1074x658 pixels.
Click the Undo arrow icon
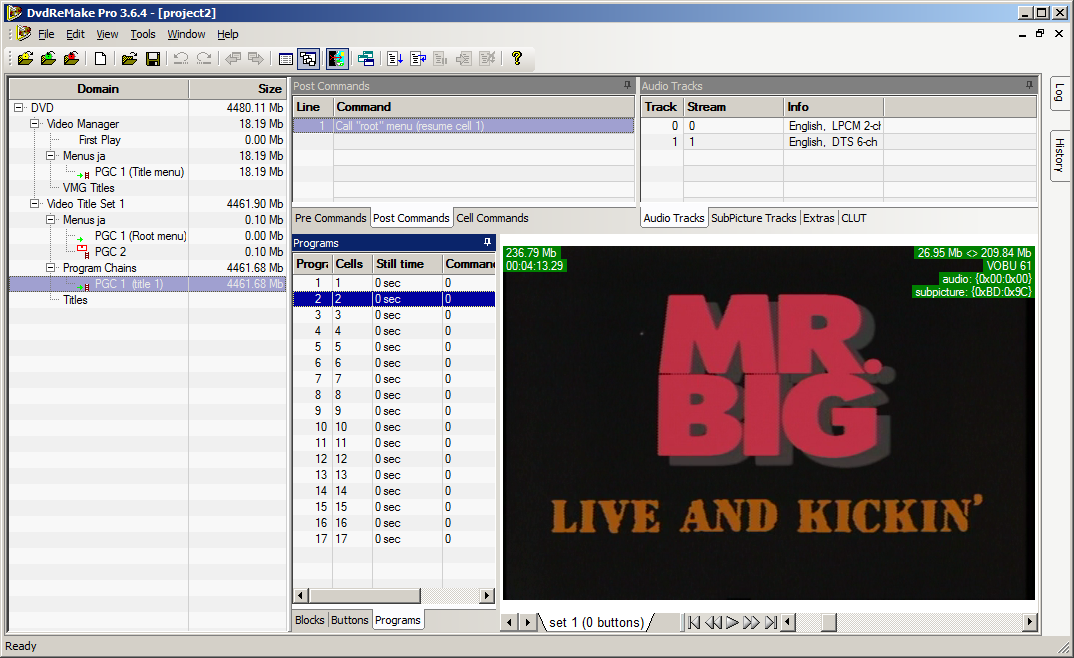(x=181, y=59)
